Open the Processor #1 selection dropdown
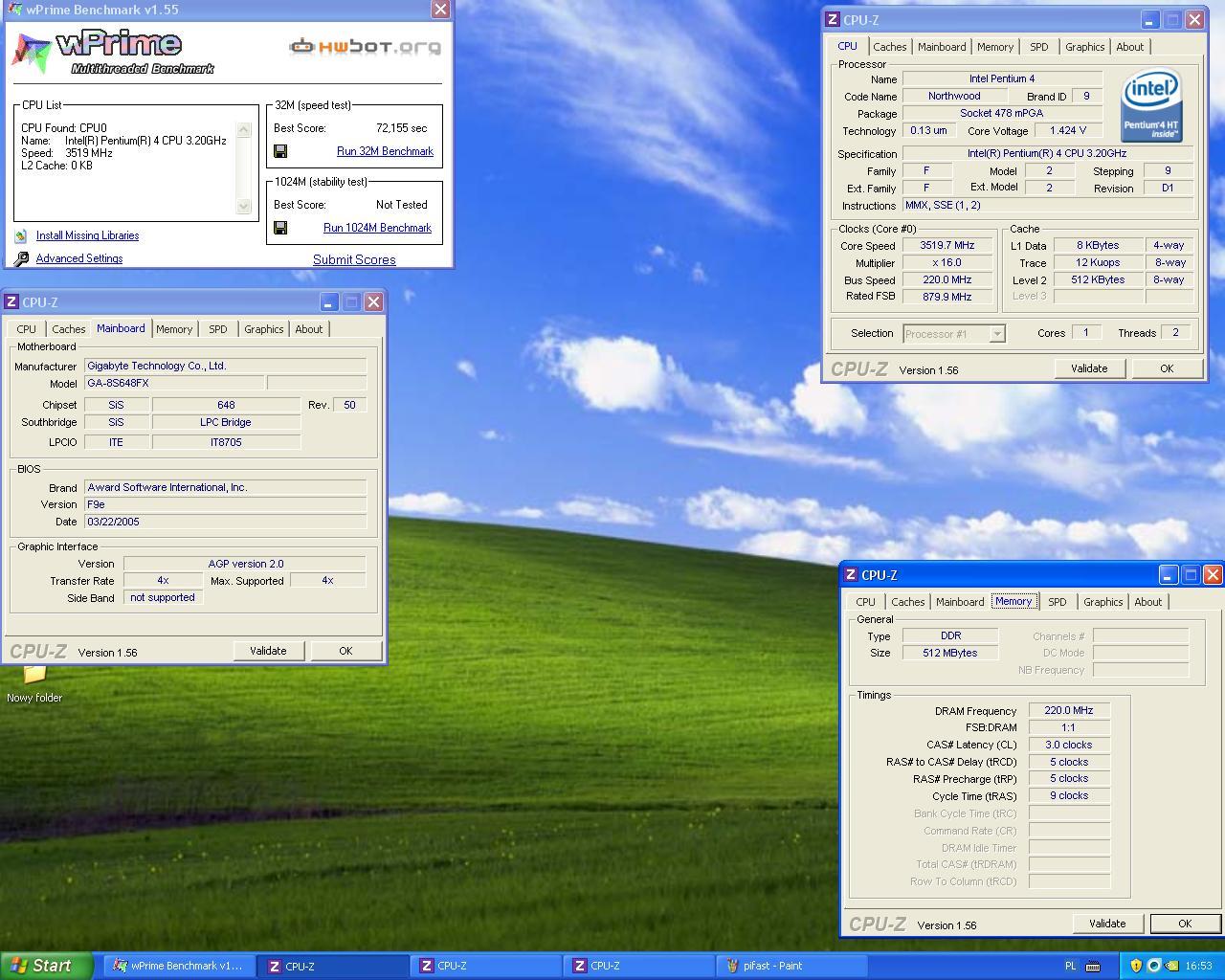The image size is (1225, 980). tap(996, 334)
